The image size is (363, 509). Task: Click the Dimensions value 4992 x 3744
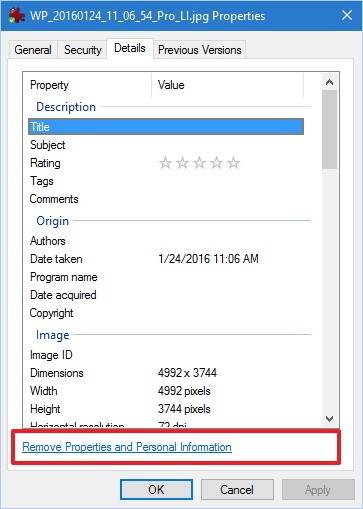click(187, 373)
